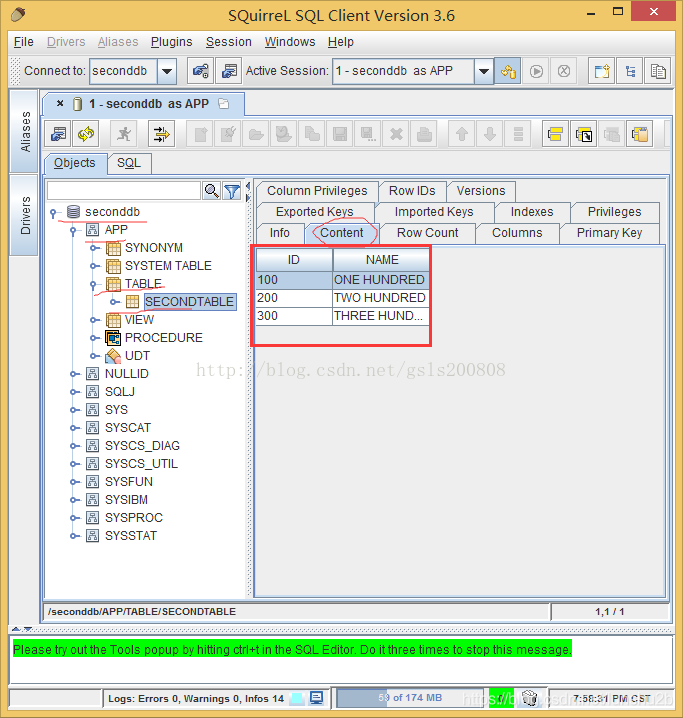
Task: Select the SECONDTABLE tree item
Action: click(190, 302)
